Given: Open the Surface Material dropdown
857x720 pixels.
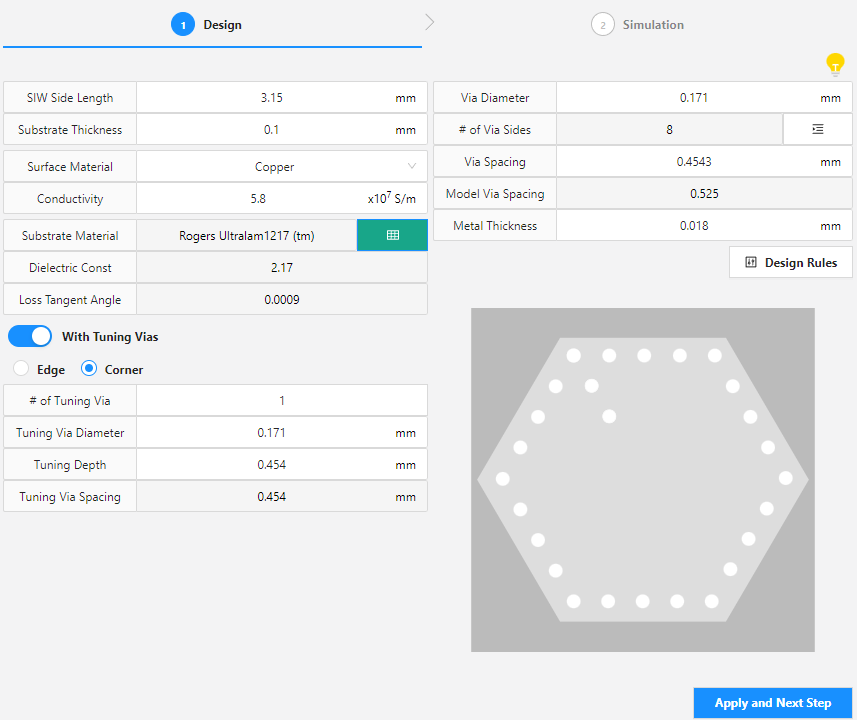Looking at the screenshot, I should coord(281,166).
